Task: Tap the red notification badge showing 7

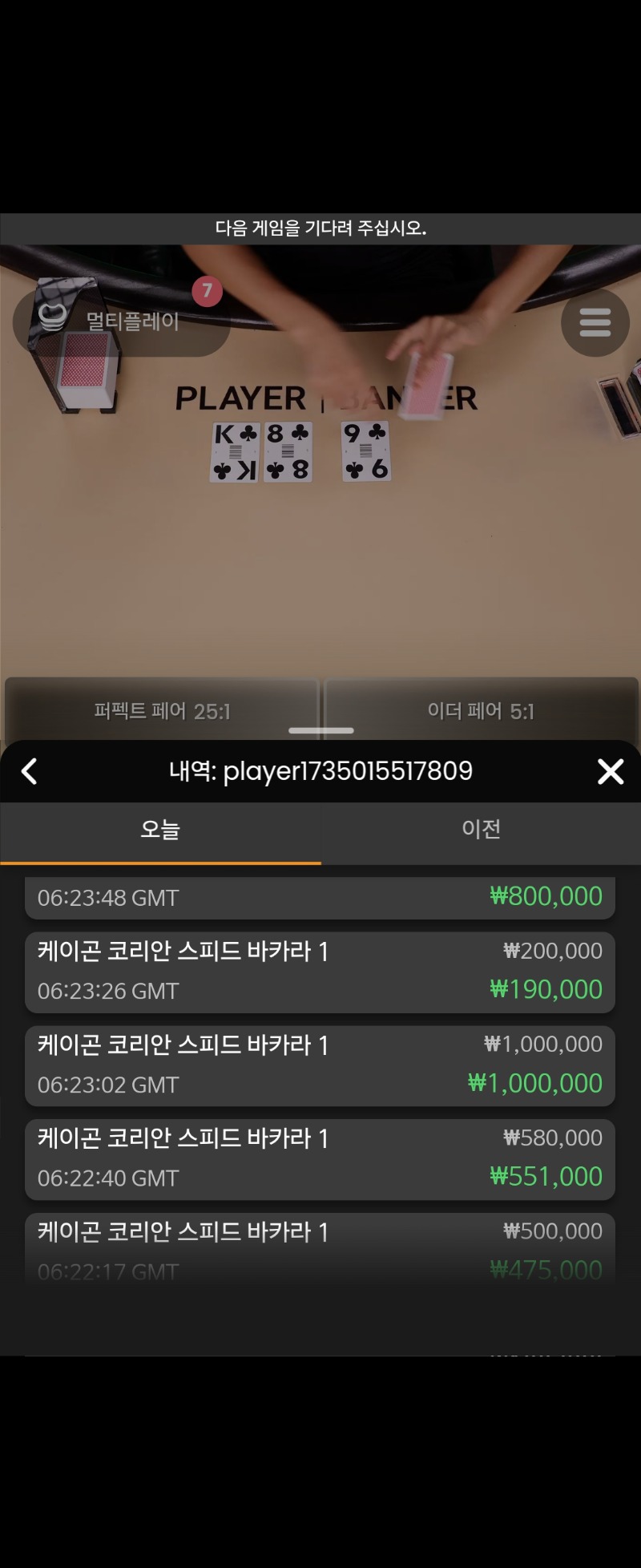Action: point(208,291)
